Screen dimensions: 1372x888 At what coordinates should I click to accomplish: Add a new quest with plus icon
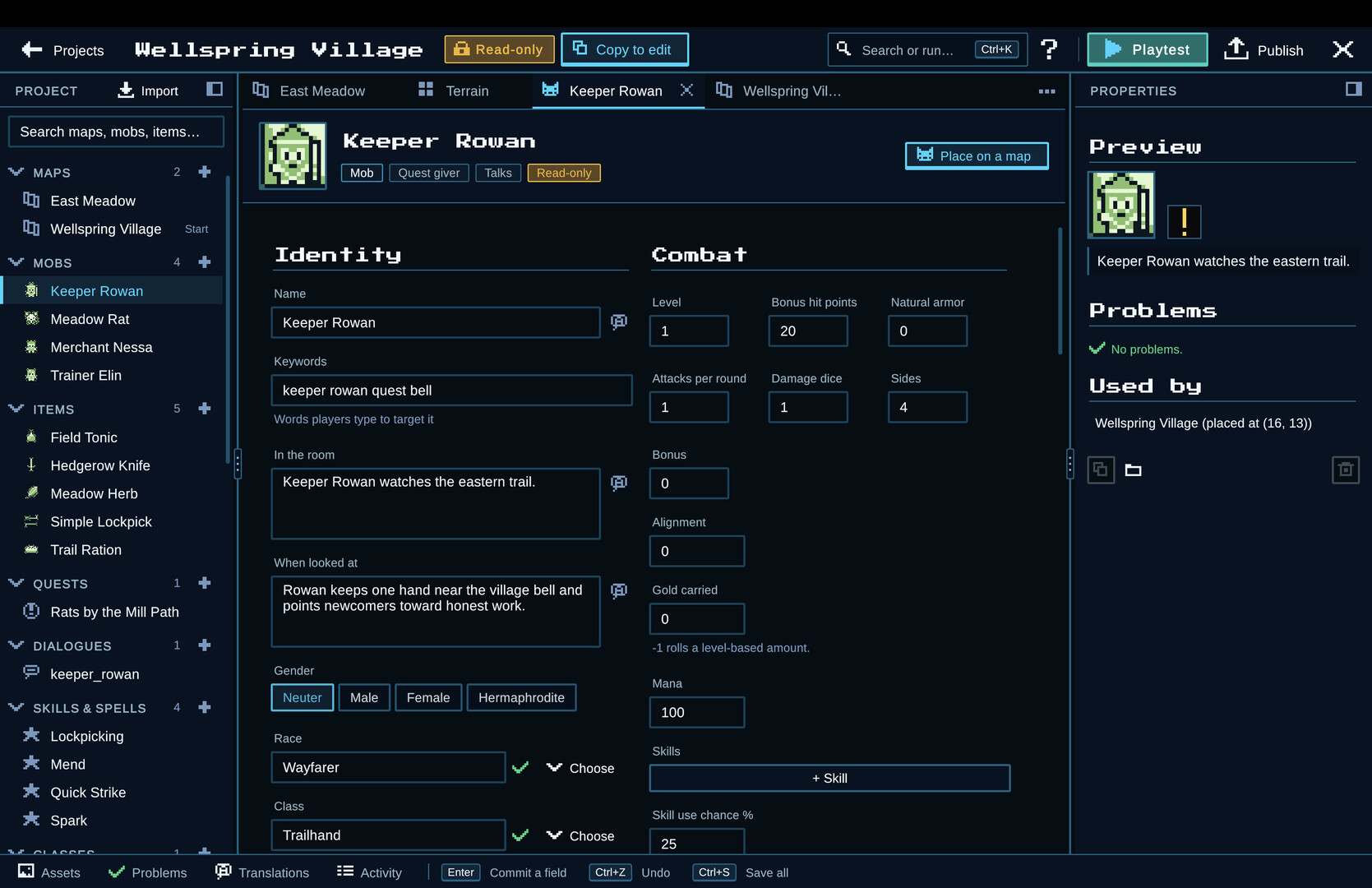click(205, 583)
